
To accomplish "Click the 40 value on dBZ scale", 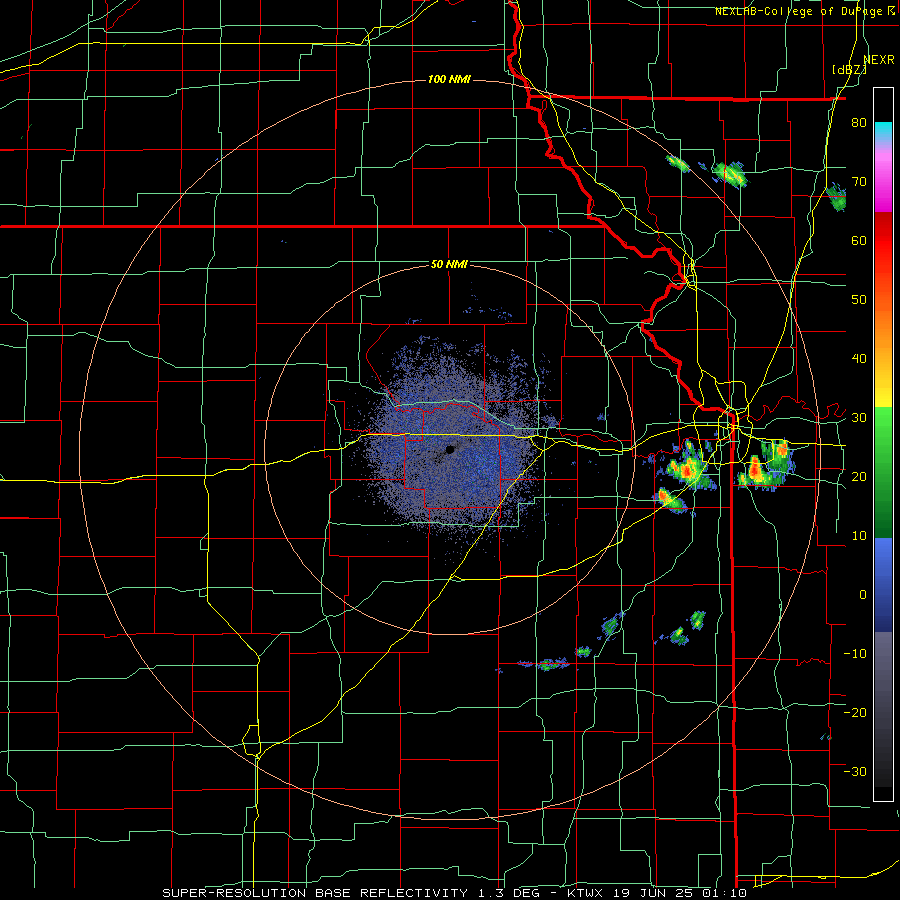I will point(859,359).
